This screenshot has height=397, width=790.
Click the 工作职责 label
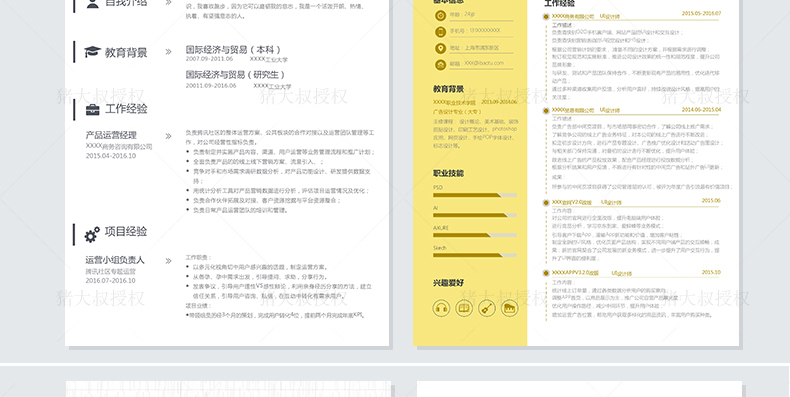point(199,257)
